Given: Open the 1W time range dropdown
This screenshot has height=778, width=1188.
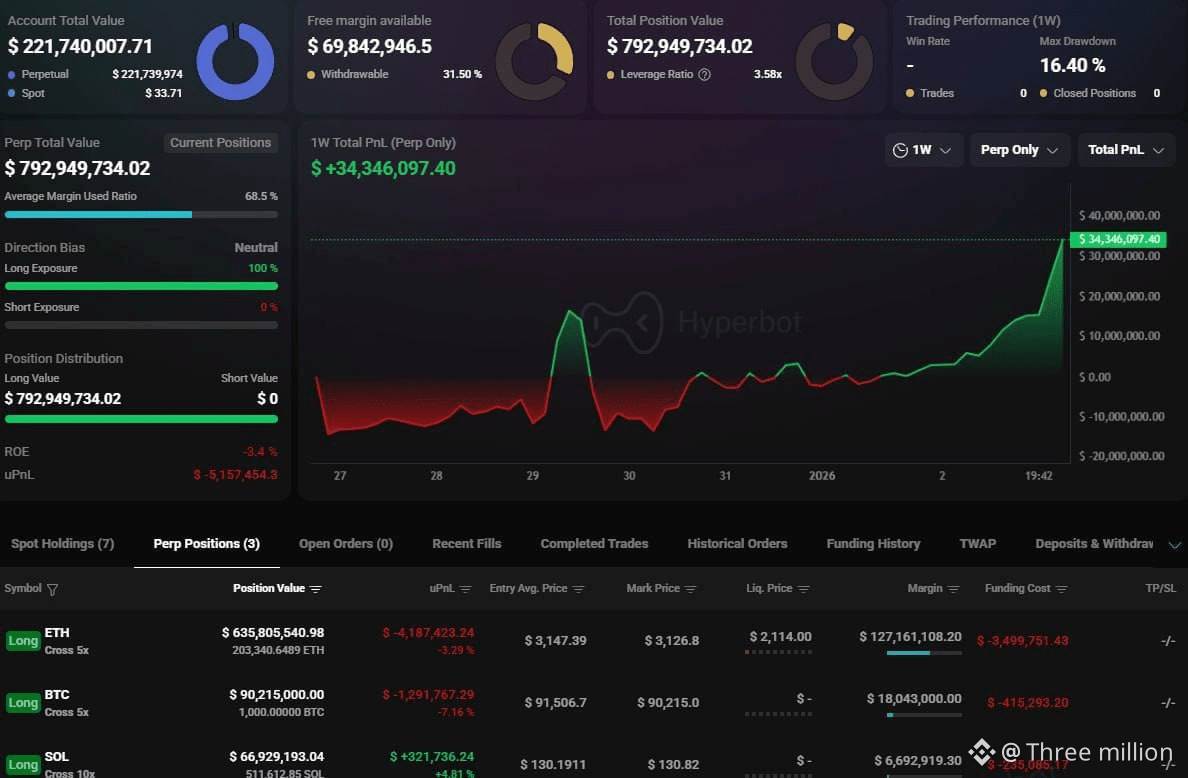Looking at the screenshot, I should [x=923, y=150].
